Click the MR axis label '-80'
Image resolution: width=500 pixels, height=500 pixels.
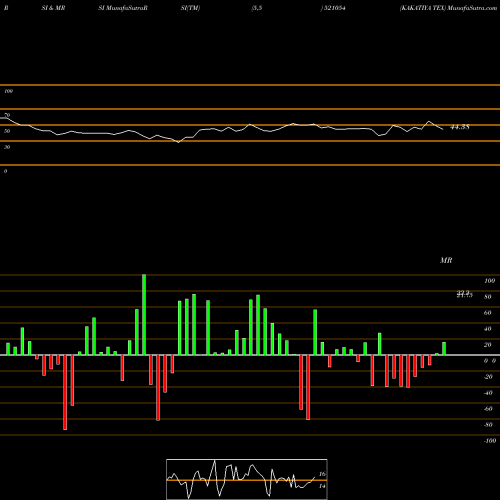click(x=488, y=425)
